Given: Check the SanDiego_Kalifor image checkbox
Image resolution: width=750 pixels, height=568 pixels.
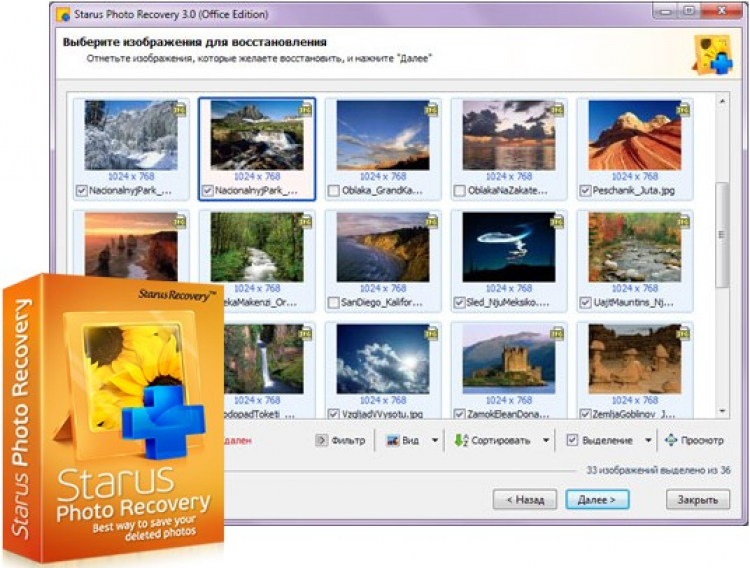Looking at the screenshot, I should pyautogui.click(x=334, y=303).
